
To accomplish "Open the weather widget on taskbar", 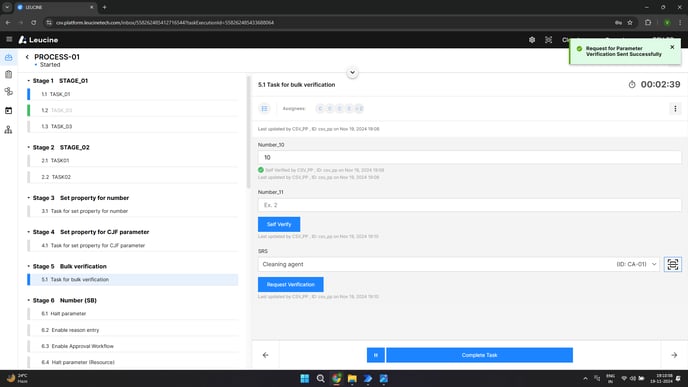I will [x=17, y=378].
